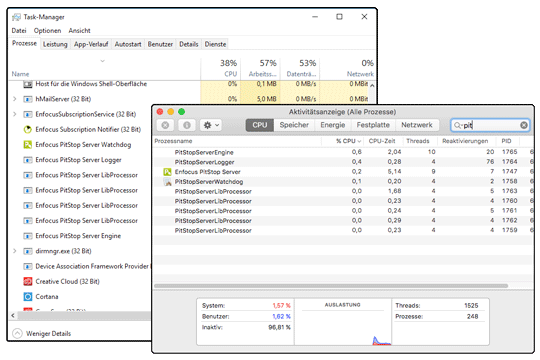Switch to the Benutzer tab
The width and height of the screenshot is (540, 360).
click(x=160, y=44)
